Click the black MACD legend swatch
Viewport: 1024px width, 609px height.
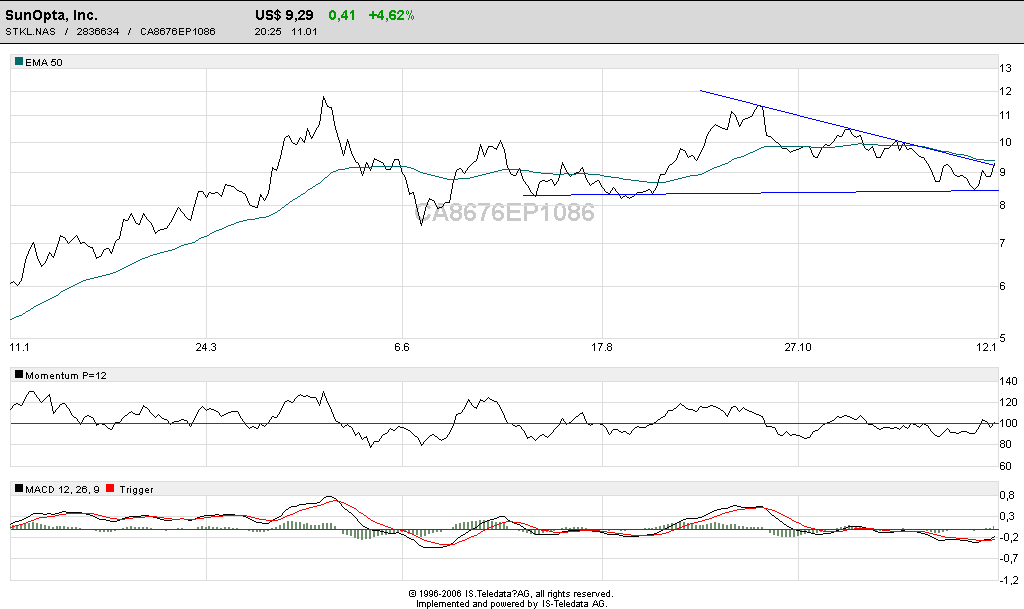tap(19, 488)
